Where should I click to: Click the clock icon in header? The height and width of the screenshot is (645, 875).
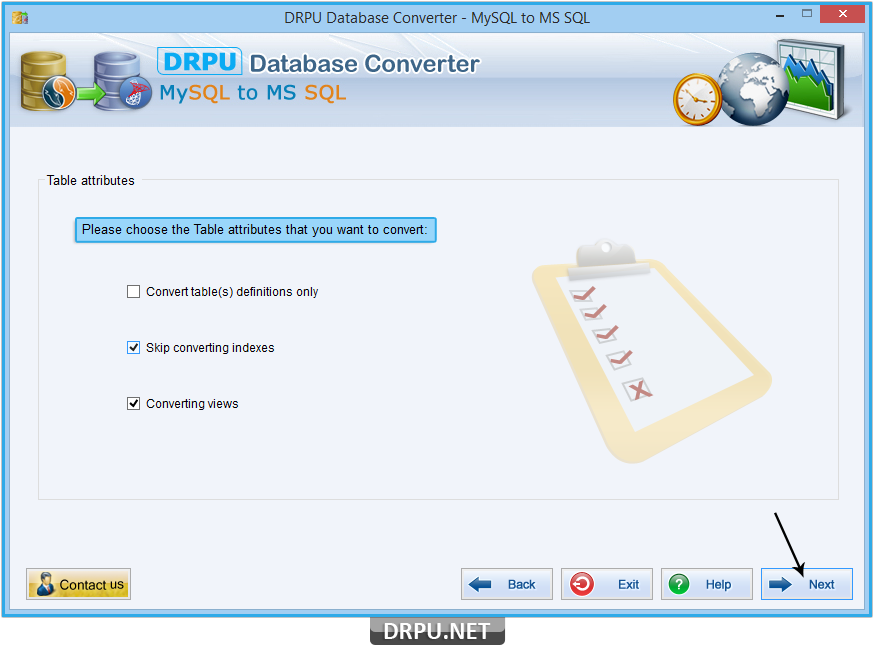coord(697,99)
